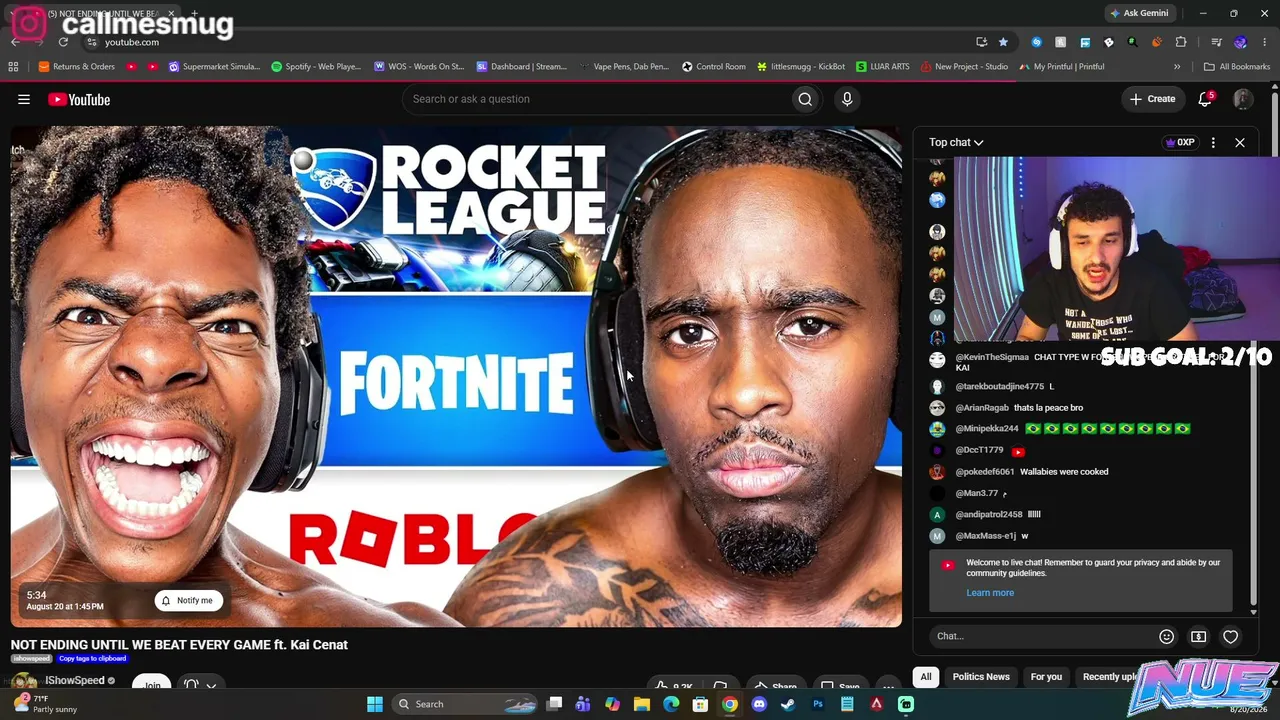Click the Copy tags to clipboard button
This screenshot has height=720, width=1280.
coord(92,659)
